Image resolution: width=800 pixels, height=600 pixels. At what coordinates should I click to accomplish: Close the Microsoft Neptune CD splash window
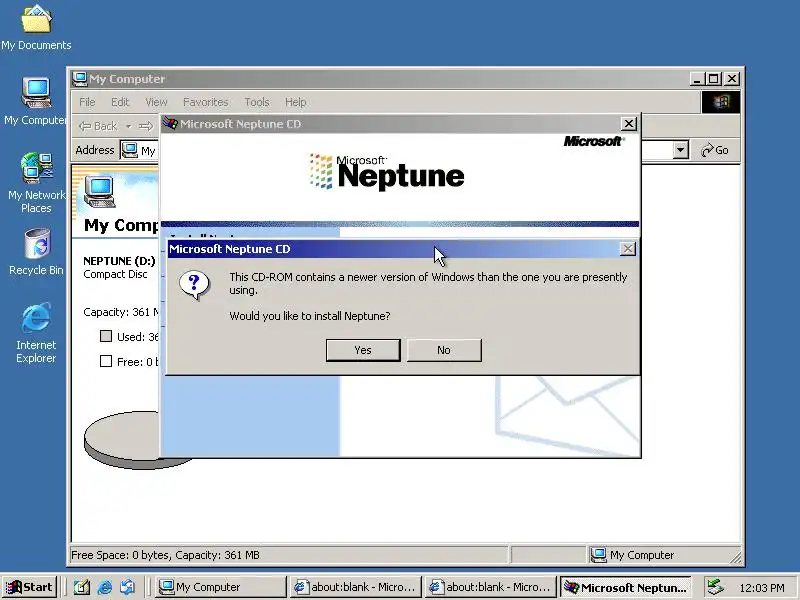(629, 124)
